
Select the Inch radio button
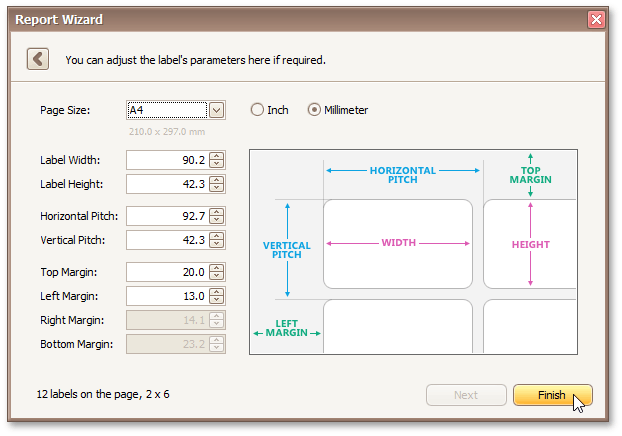[257, 110]
